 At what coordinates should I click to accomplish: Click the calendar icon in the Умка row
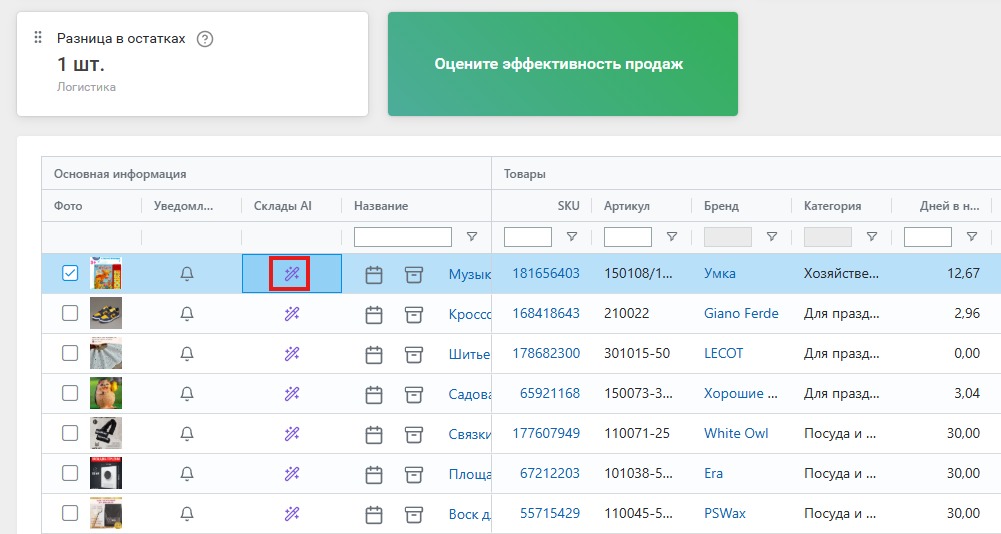click(373, 275)
